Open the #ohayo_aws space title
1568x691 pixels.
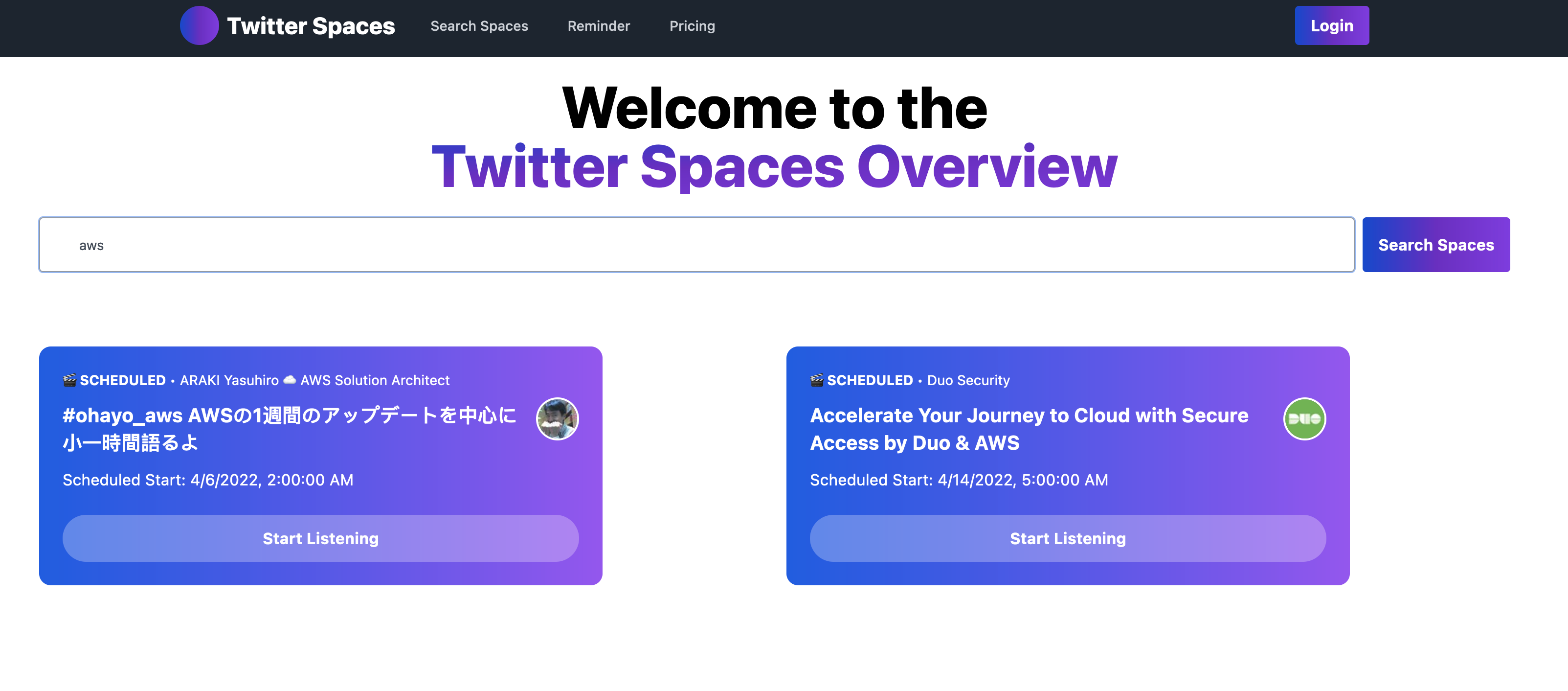(x=290, y=429)
